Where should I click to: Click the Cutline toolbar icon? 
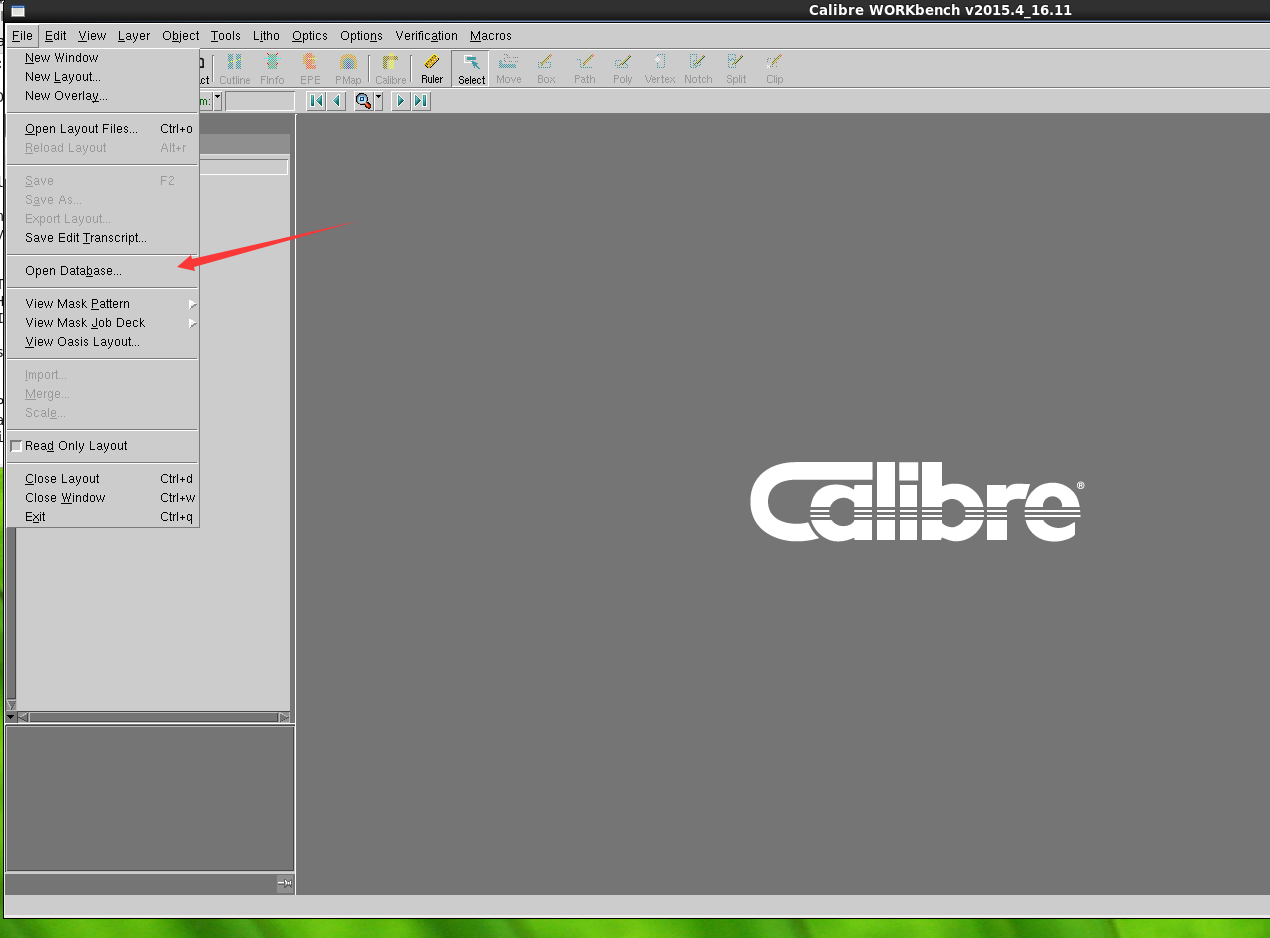tap(235, 69)
